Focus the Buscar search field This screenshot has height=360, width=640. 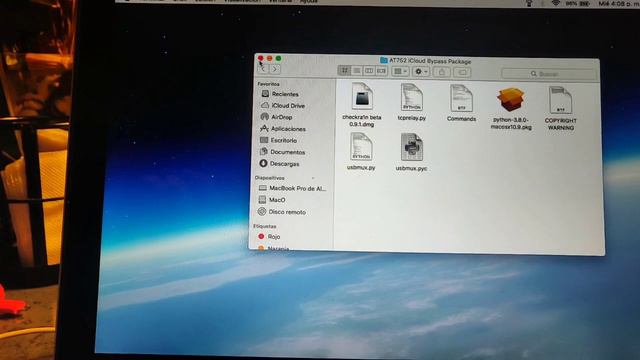(548, 74)
